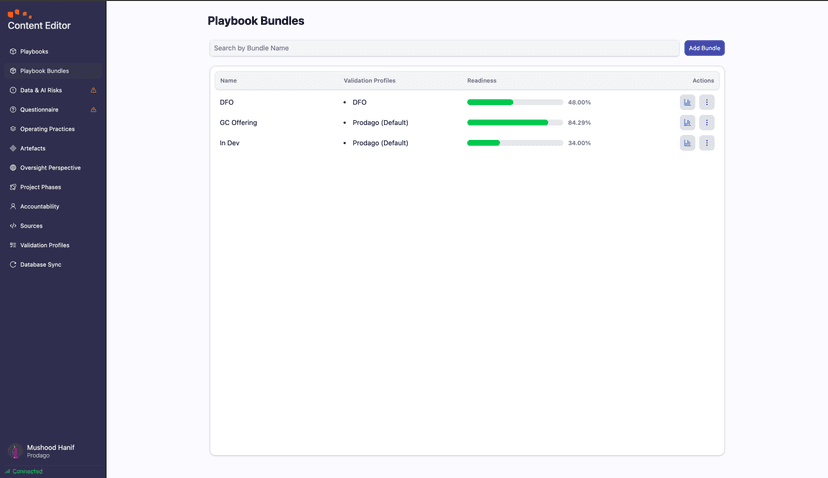Image resolution: width=828 pixels, height=478 pixels.
Task: Open chart icon for DFO bundle
Action: pyautogui.click(x=687, y=102)
